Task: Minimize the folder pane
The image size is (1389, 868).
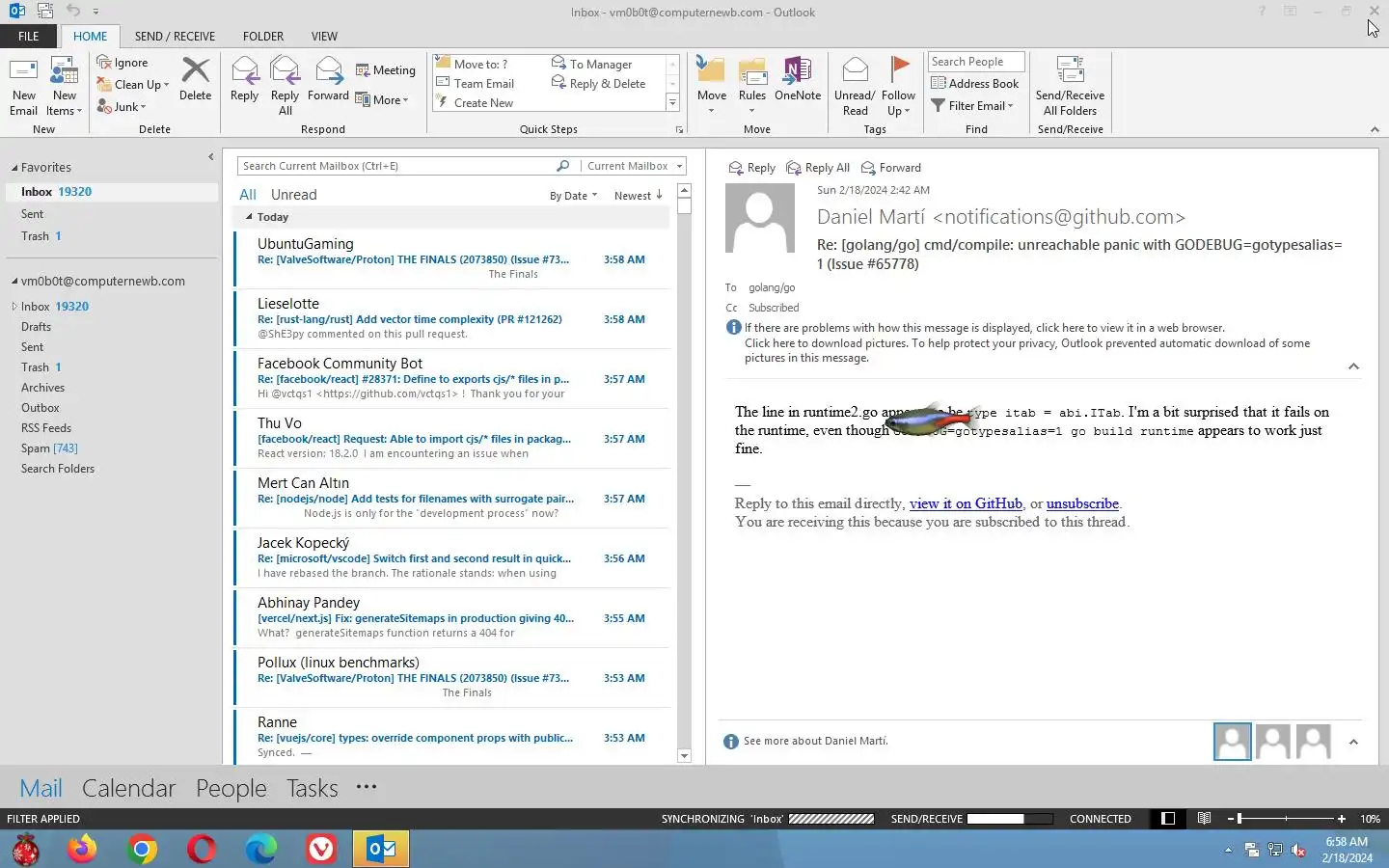Action: 210,157
